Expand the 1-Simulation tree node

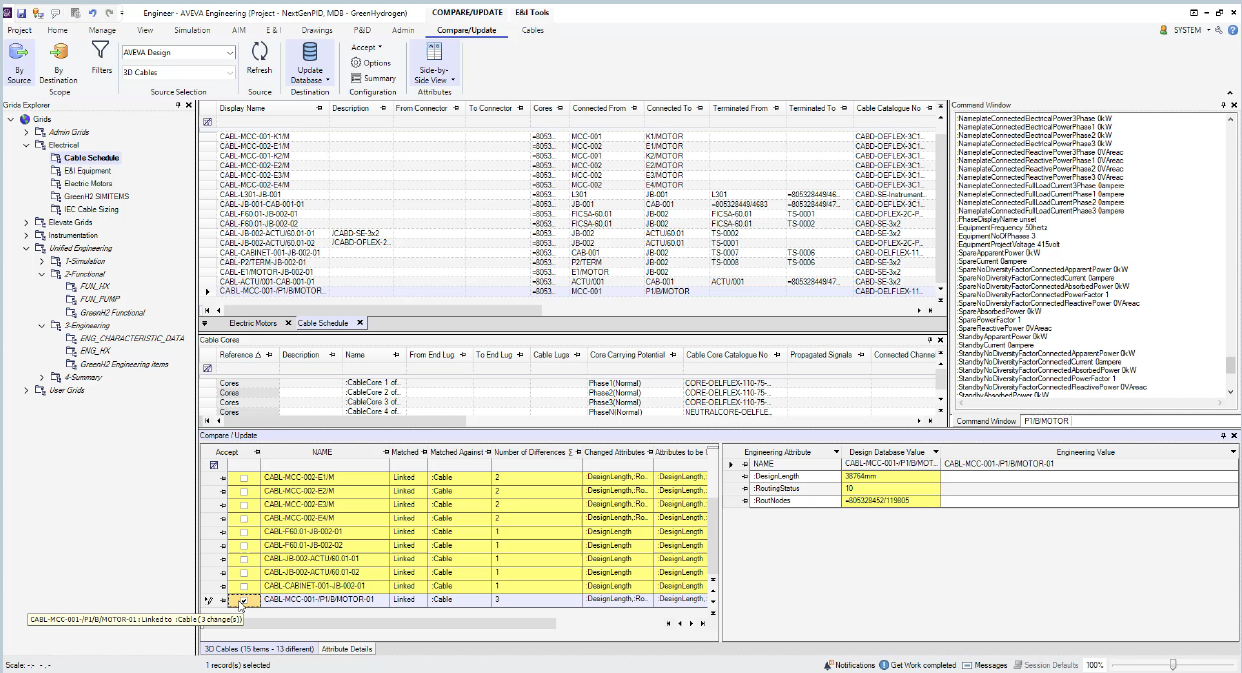[42, 261]
